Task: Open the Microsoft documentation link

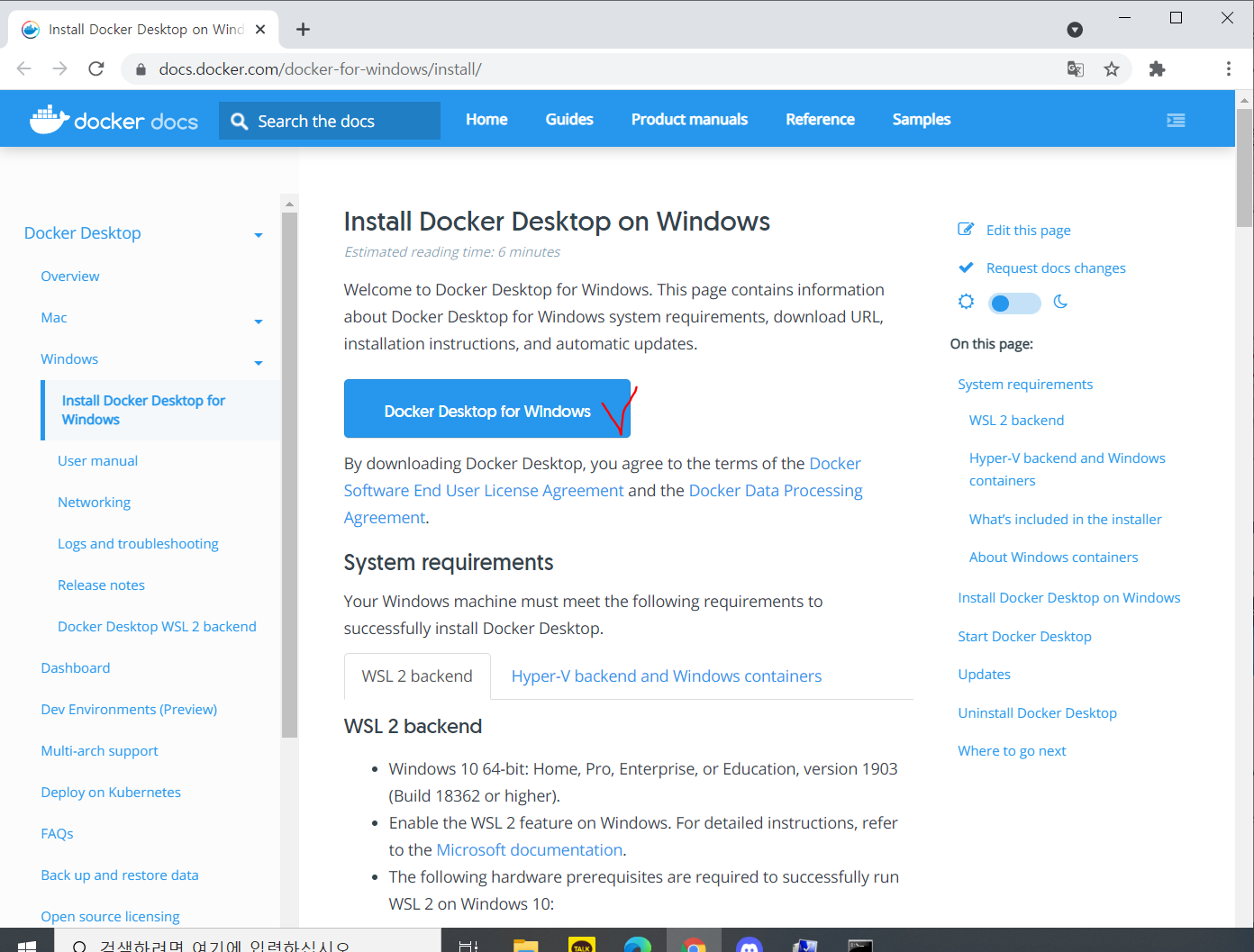Action: pos(530,850)
